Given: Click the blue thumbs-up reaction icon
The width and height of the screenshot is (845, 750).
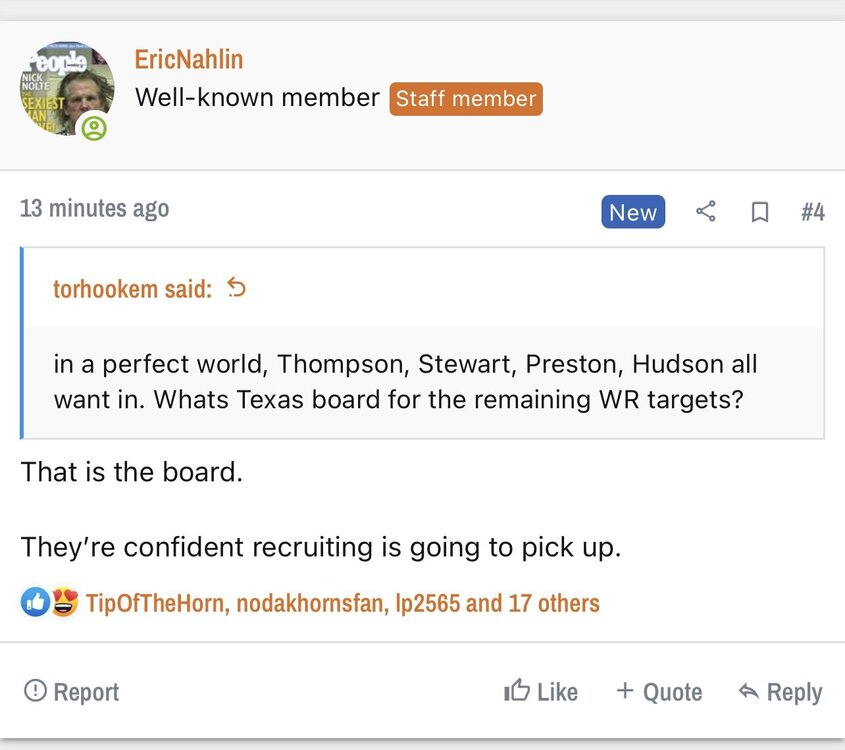Looking at the screenshot, I should [x=35, y=603].
